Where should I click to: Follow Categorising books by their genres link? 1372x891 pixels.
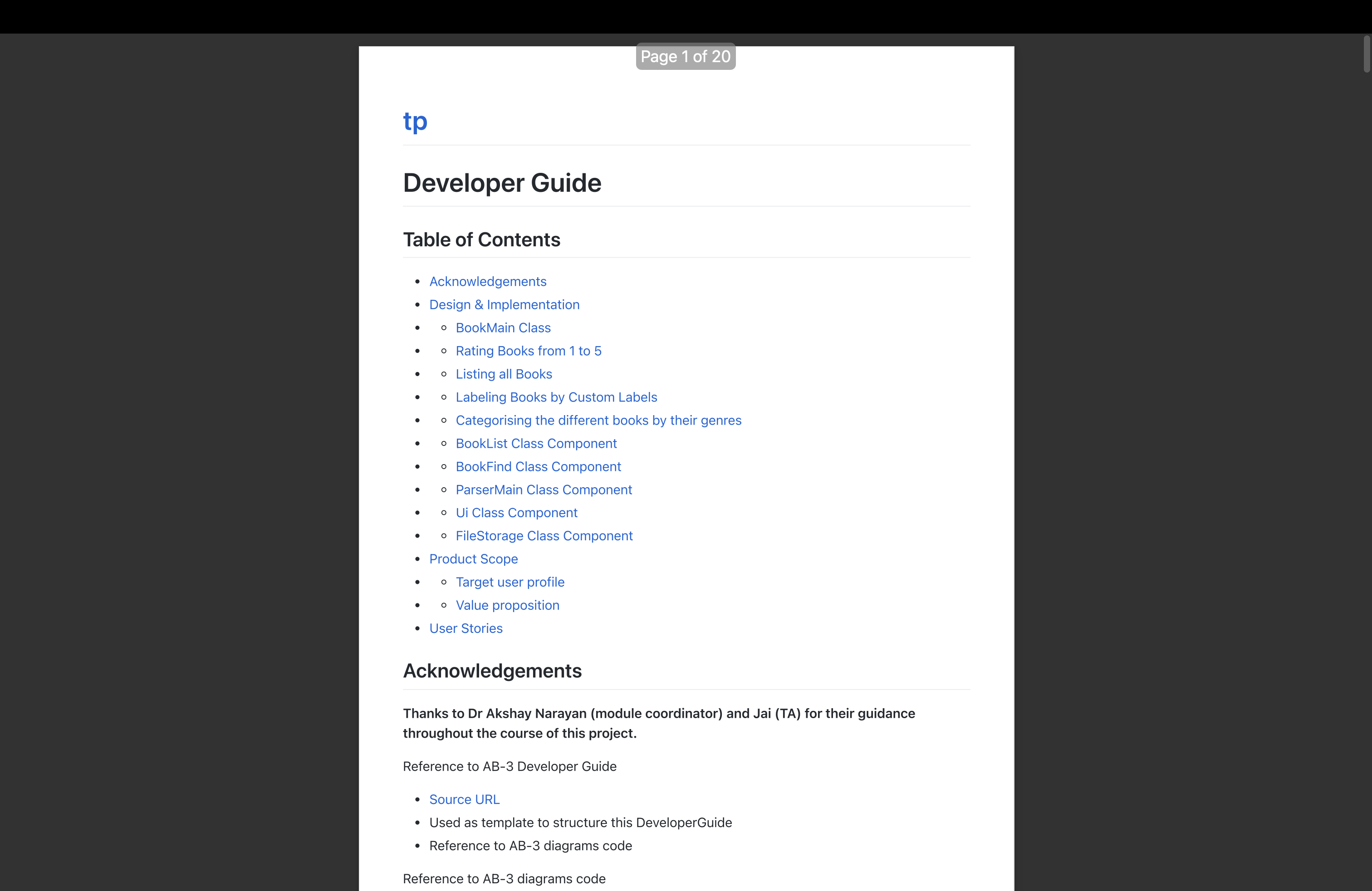[598, 420]
